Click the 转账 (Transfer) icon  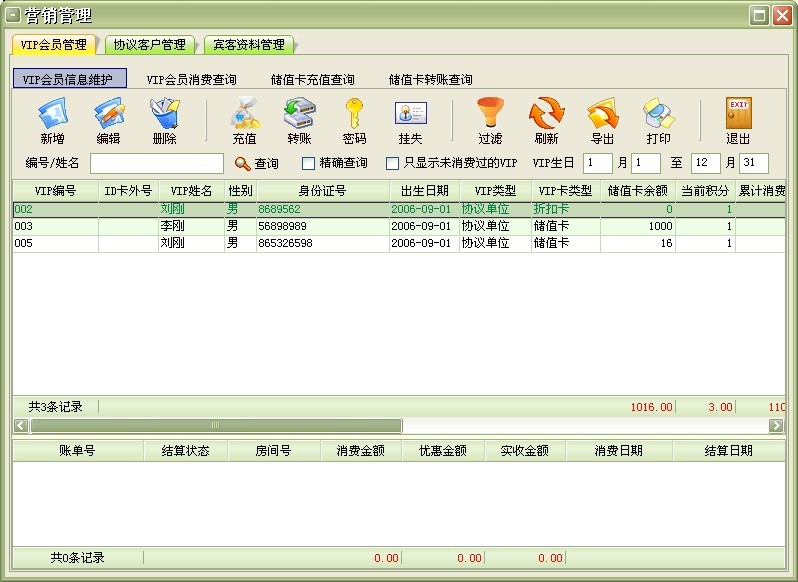tap(299, 113)
